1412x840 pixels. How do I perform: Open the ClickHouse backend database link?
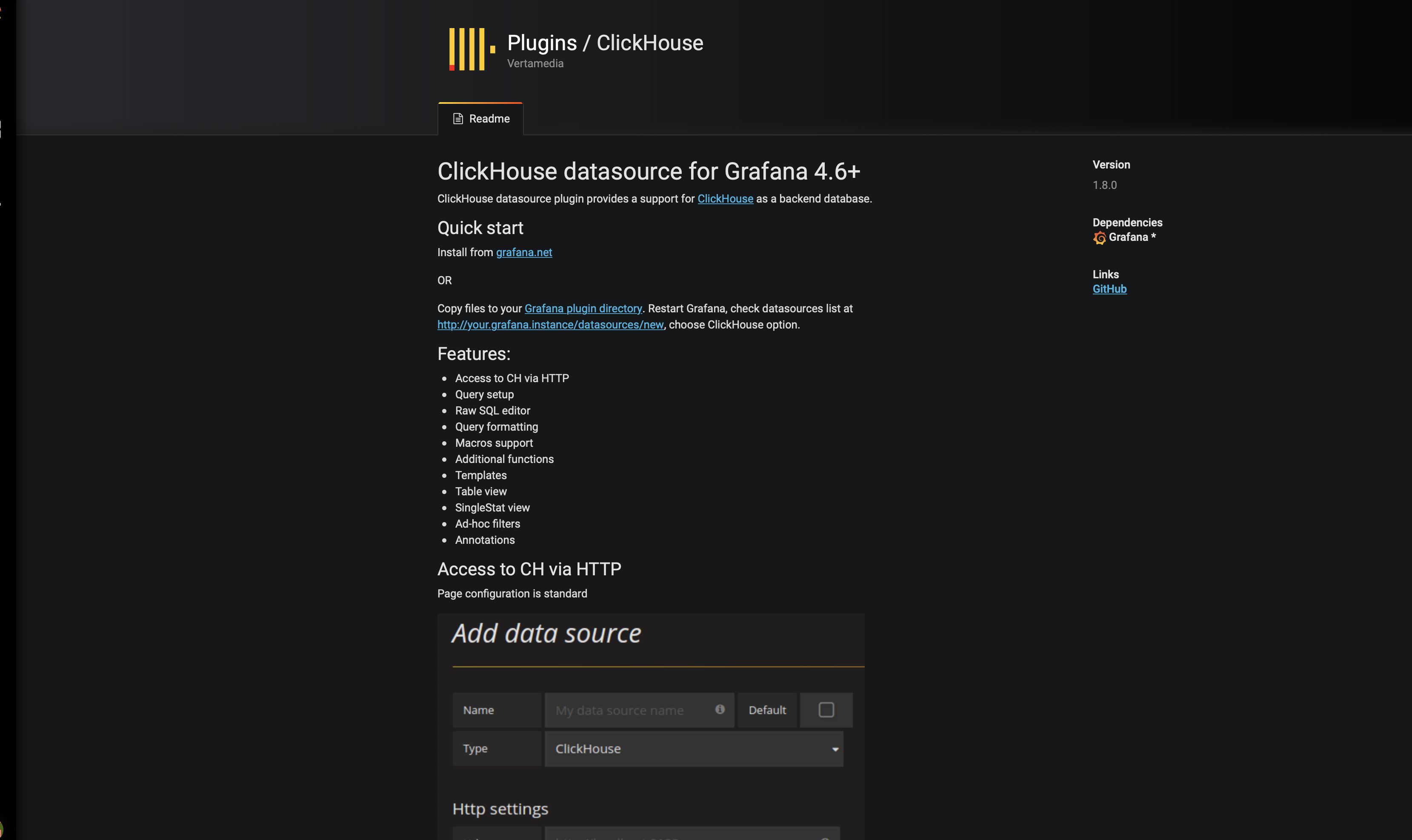coord(725,199)
